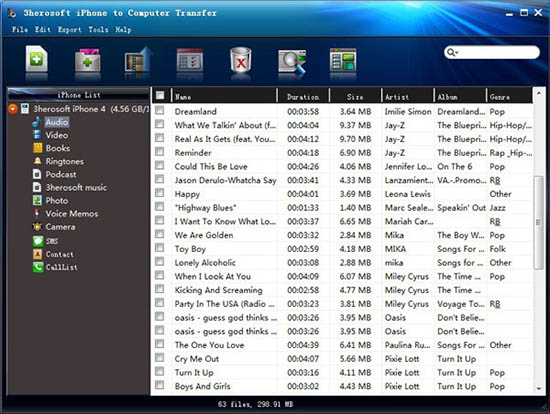The width and height of the screenshot is (550, 414).
Task: Check the Reminder song checkbox
Action: (x=160, y=152)
